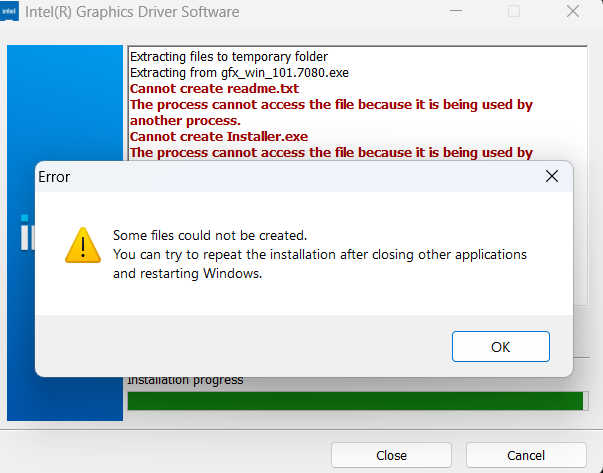The width and height of the screenshot is (603, 473).
Task: Click 'Extracting files to temporary folder' line
Action: coord(229,57)
